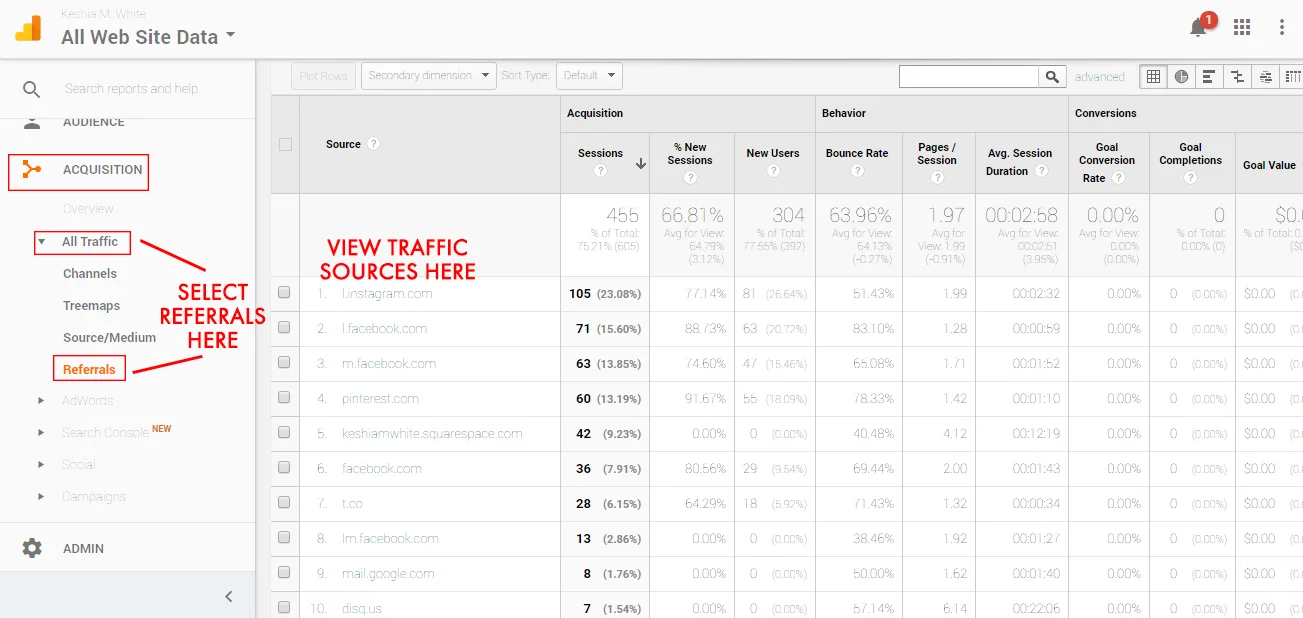
Task: Open the three-dot options menu
Action: coord(1282,28)
